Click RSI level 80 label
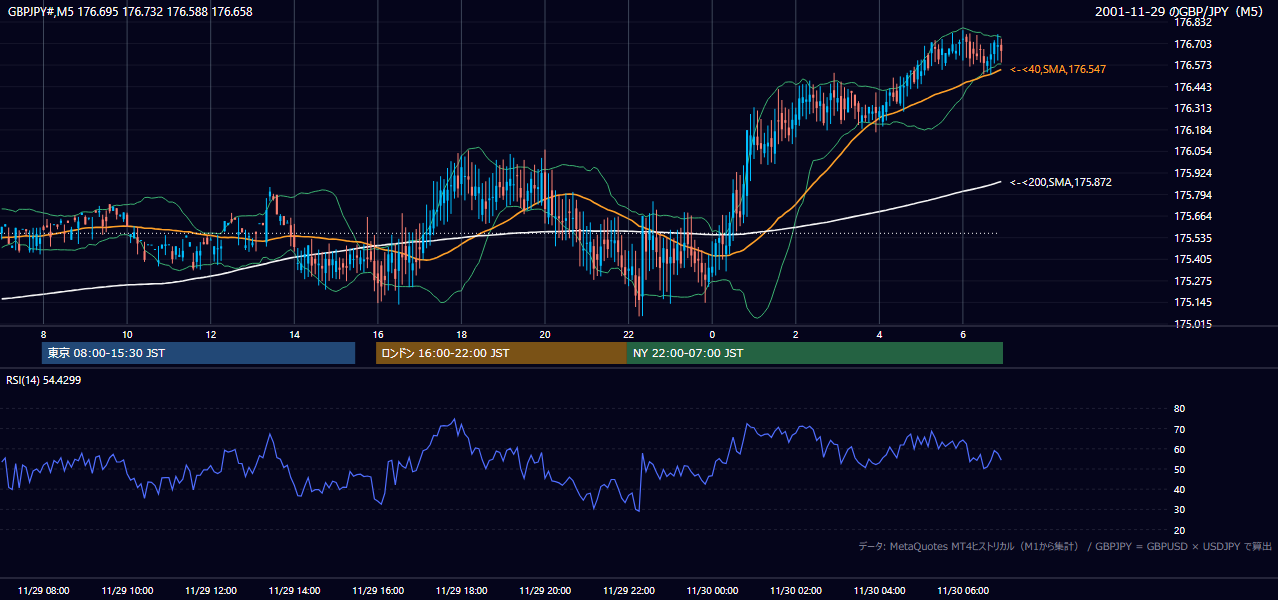The width and height of the screenshot is (1278, 600). (x=1179, y=409)
